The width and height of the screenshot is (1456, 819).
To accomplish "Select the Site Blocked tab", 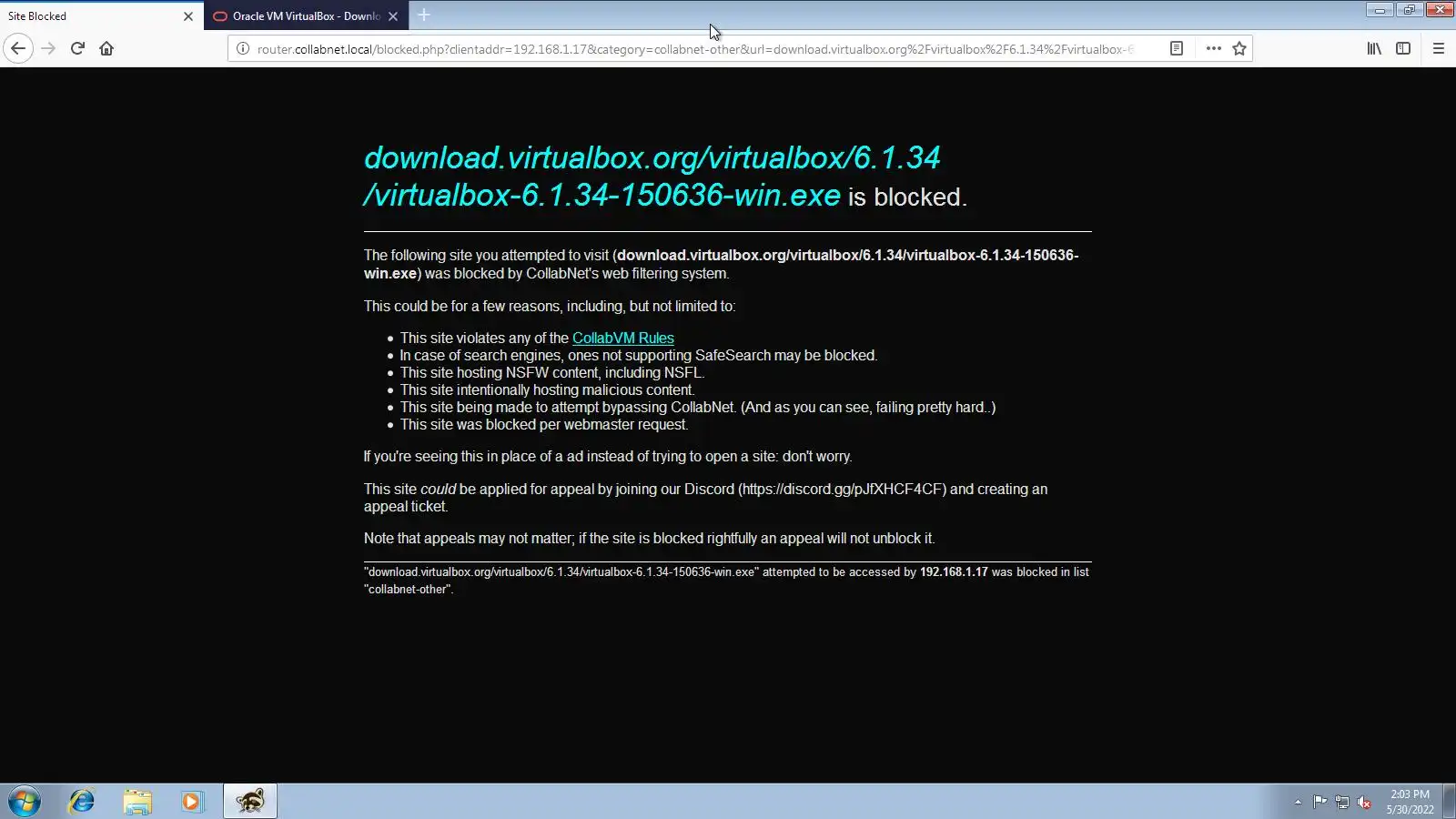I will [x=102, y=16].
